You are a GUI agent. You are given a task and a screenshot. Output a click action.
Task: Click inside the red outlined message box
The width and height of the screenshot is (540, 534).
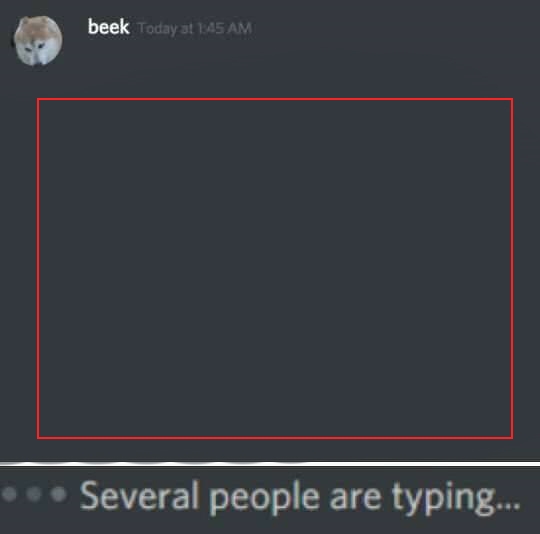[x=275, y=269]
